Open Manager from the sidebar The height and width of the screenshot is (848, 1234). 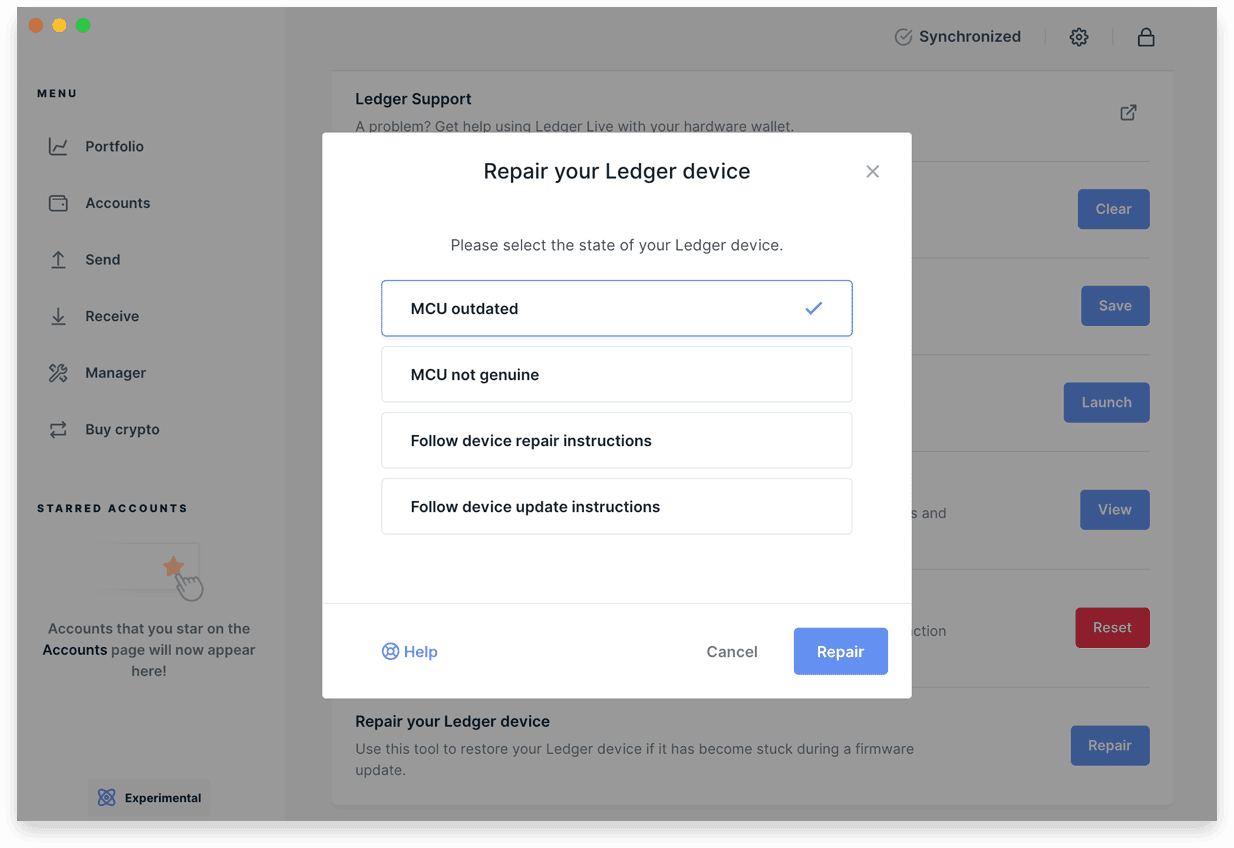click(x=116, y=373)
